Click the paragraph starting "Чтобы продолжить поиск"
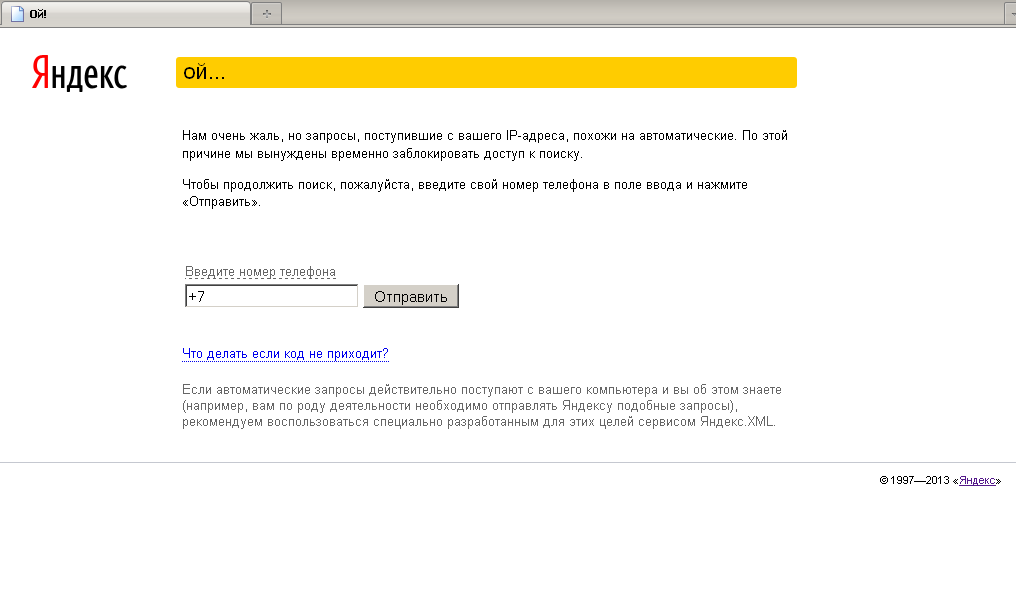Viewport: 1016px width, 592px height. tap(465, 193)
